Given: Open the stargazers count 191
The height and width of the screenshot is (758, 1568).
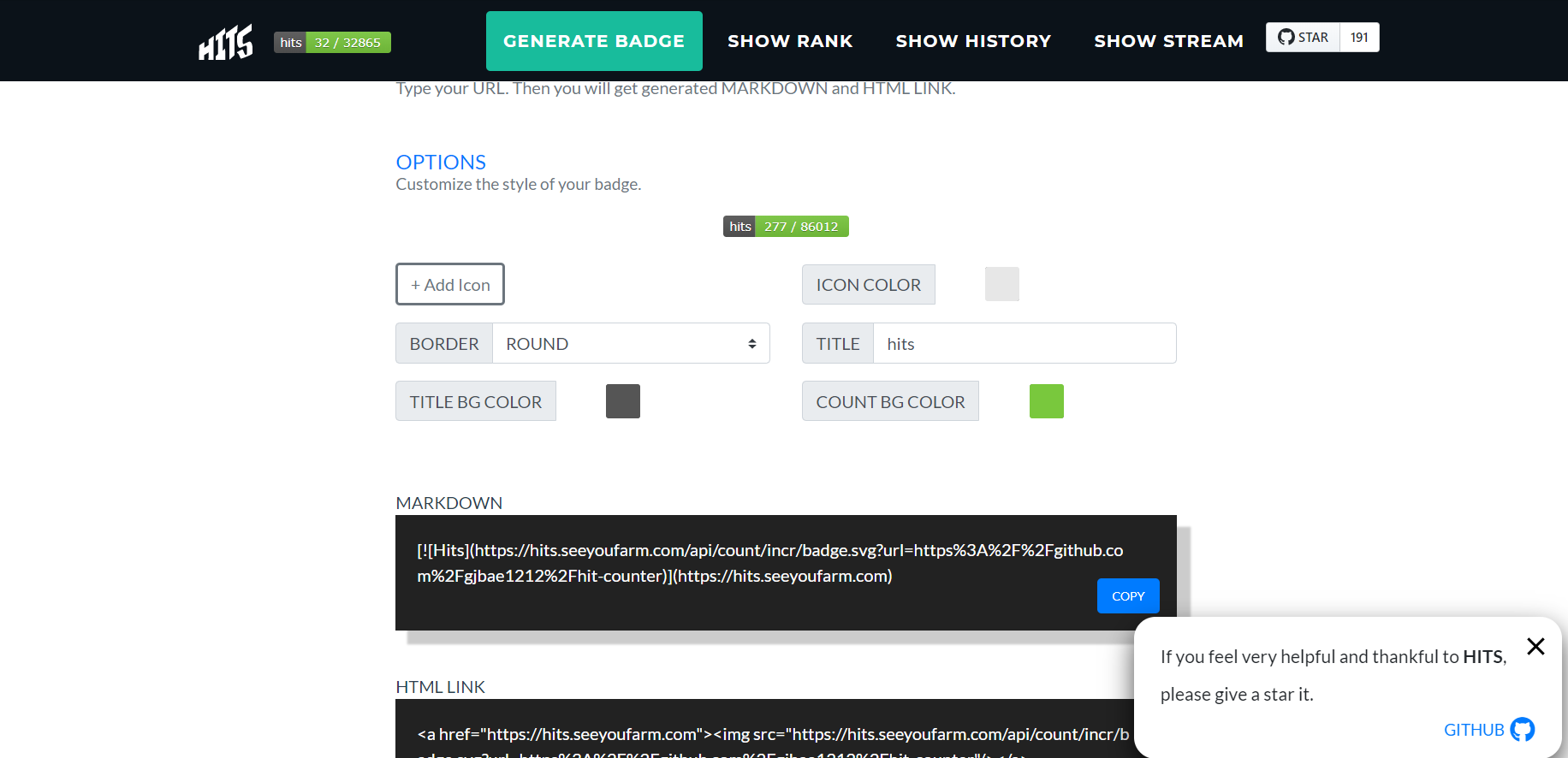Looking at the screenshot, I should (x=1359, y=38).
